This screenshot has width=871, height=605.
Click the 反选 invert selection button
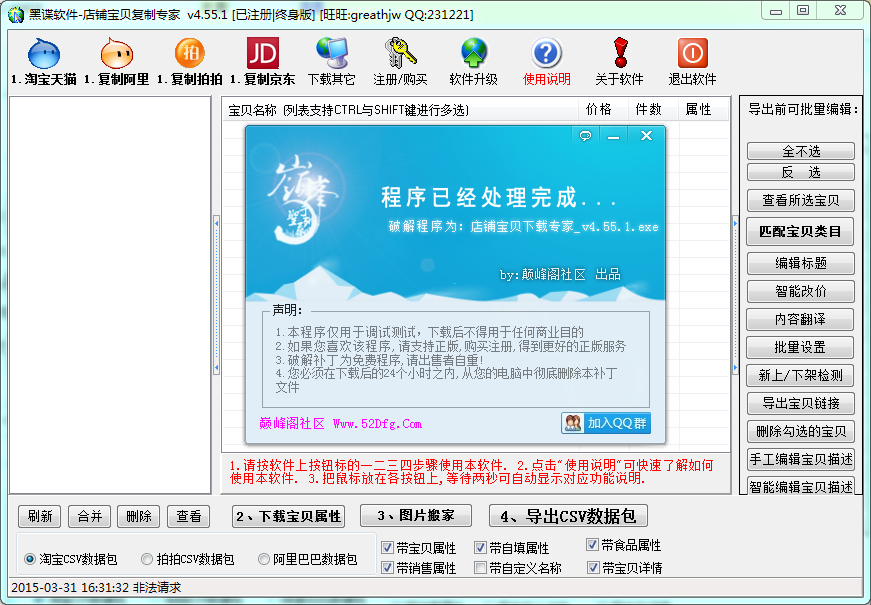tap(800, 172)
